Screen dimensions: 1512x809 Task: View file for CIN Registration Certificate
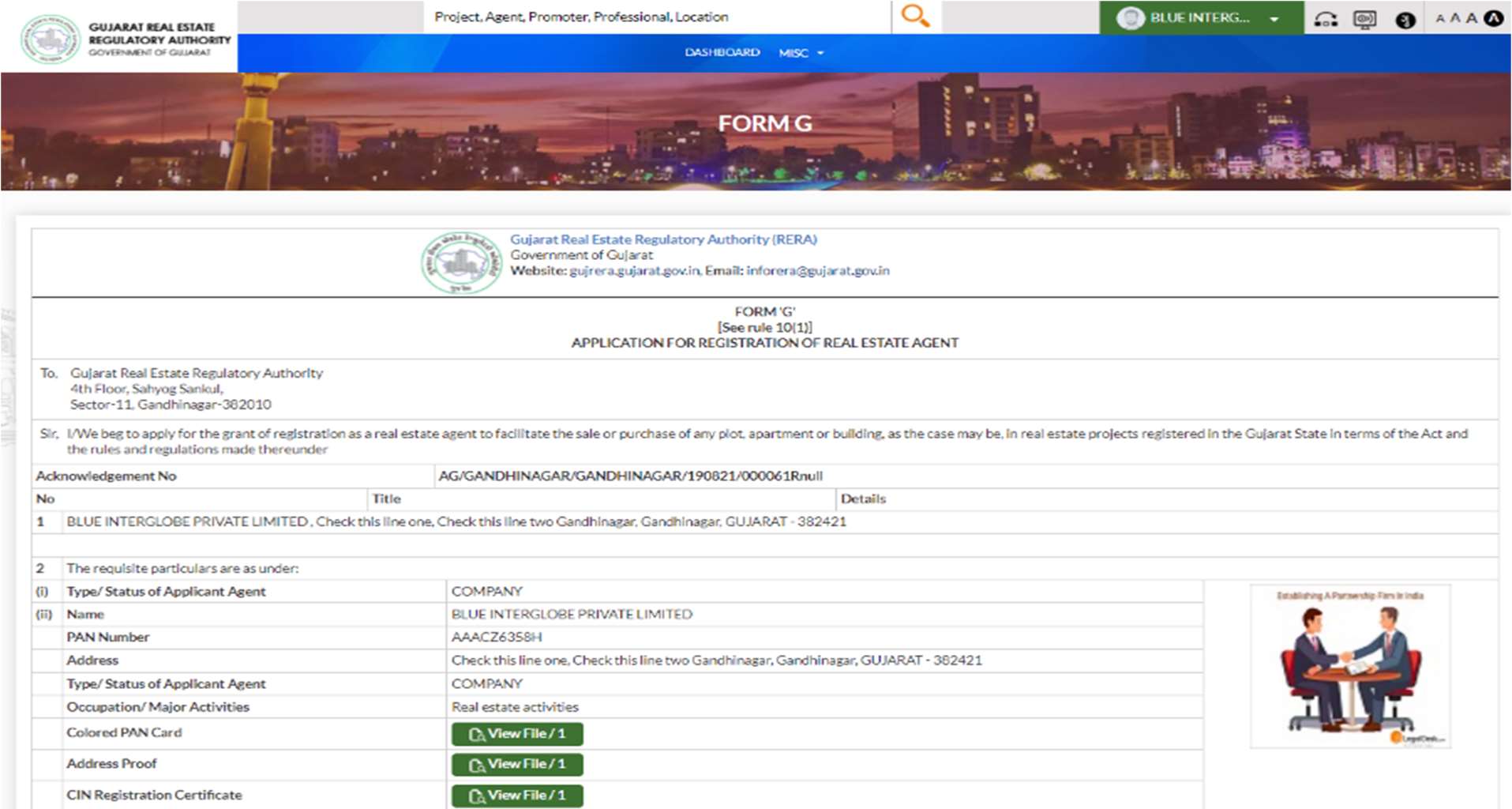517,796
